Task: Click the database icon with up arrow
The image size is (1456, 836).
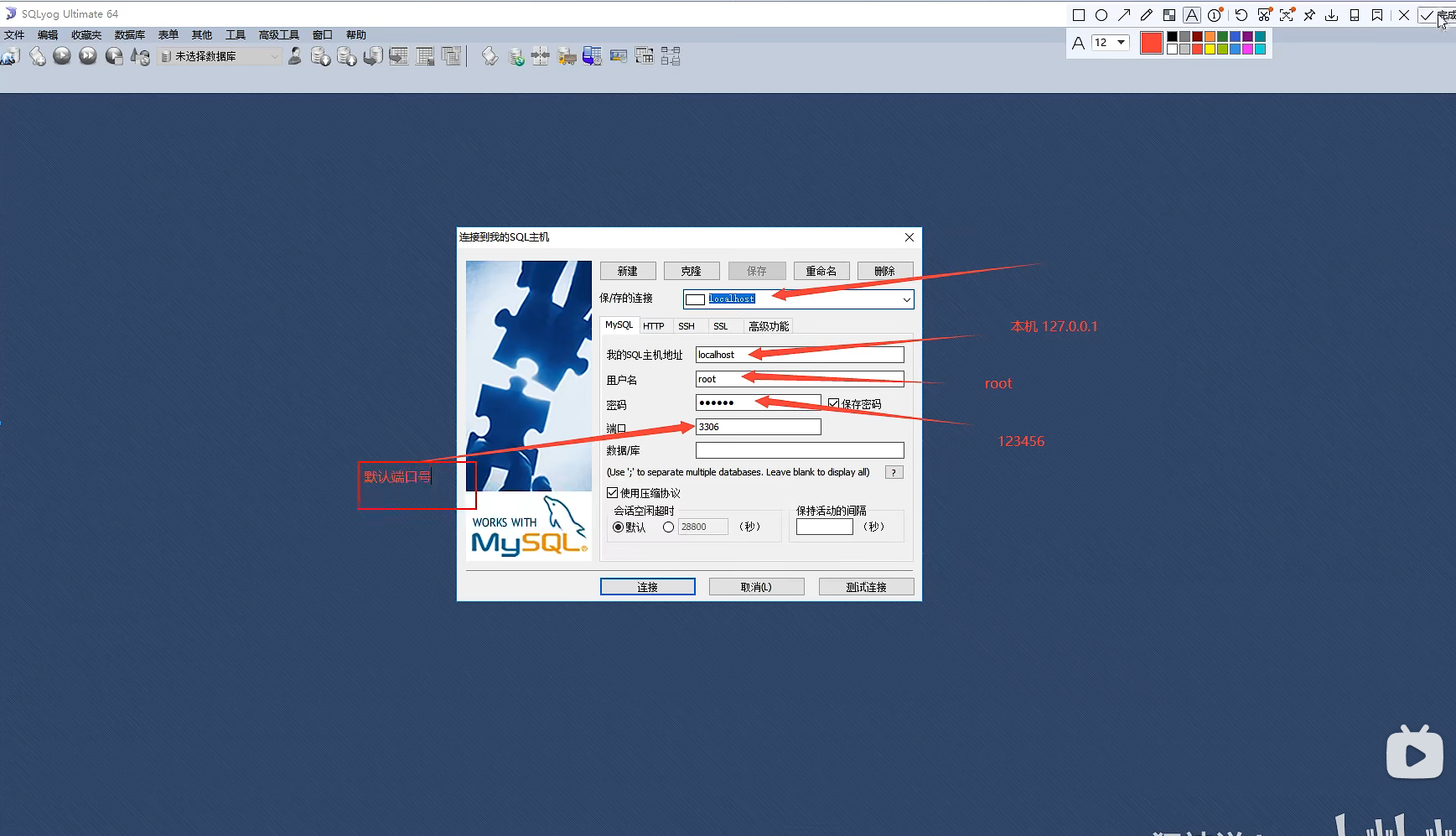Action: pyautogui.click(x=346, y=56)
